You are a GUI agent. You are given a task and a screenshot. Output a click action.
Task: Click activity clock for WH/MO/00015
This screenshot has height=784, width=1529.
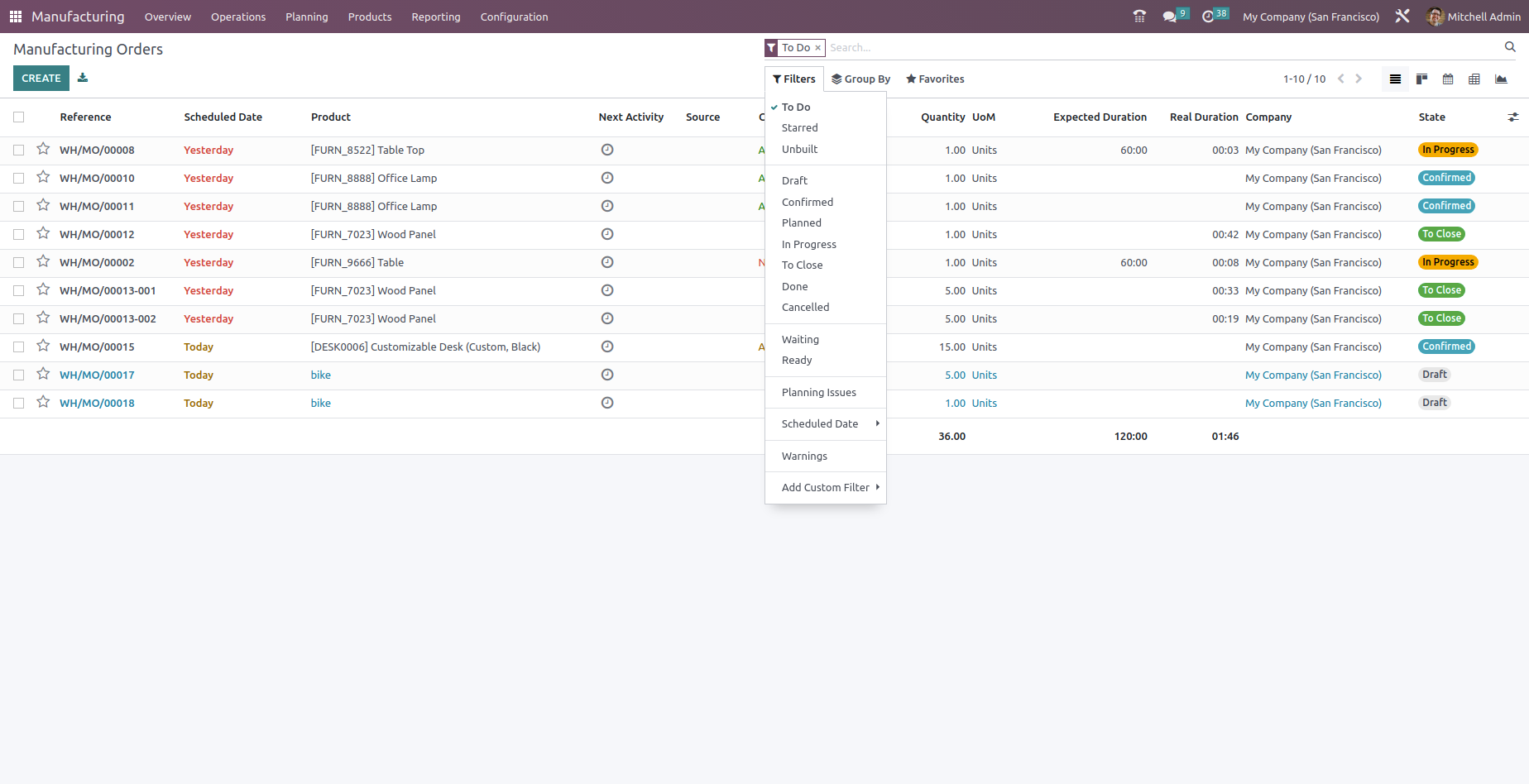click(x=607, y=347)
